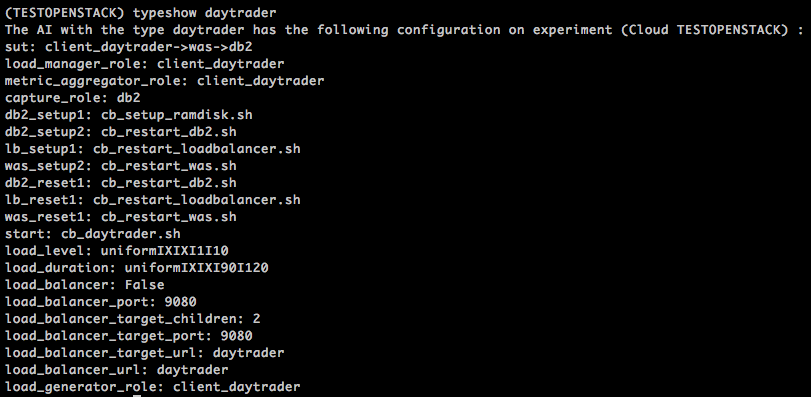Viewport: 811px width, 397px height.
Task: Click the db2_reset1 line
Action: [x=121, y=183]
